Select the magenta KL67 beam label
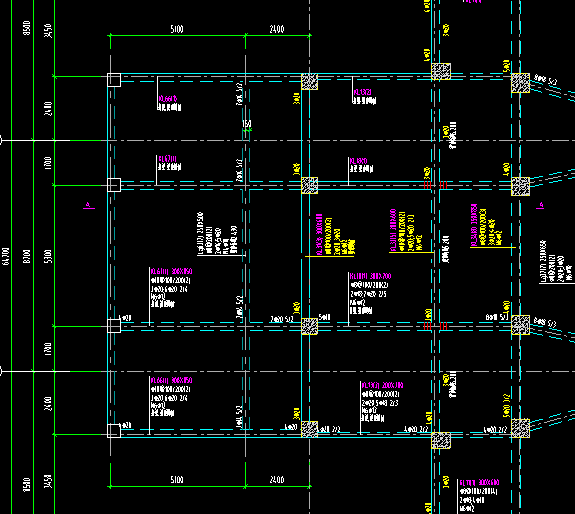The image size is (575, 514). coord(167,159)
